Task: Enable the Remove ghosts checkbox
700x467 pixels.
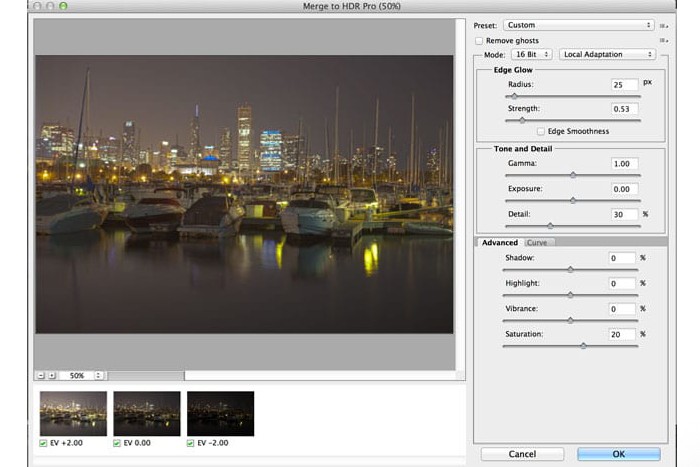Action: pos(479,40)
